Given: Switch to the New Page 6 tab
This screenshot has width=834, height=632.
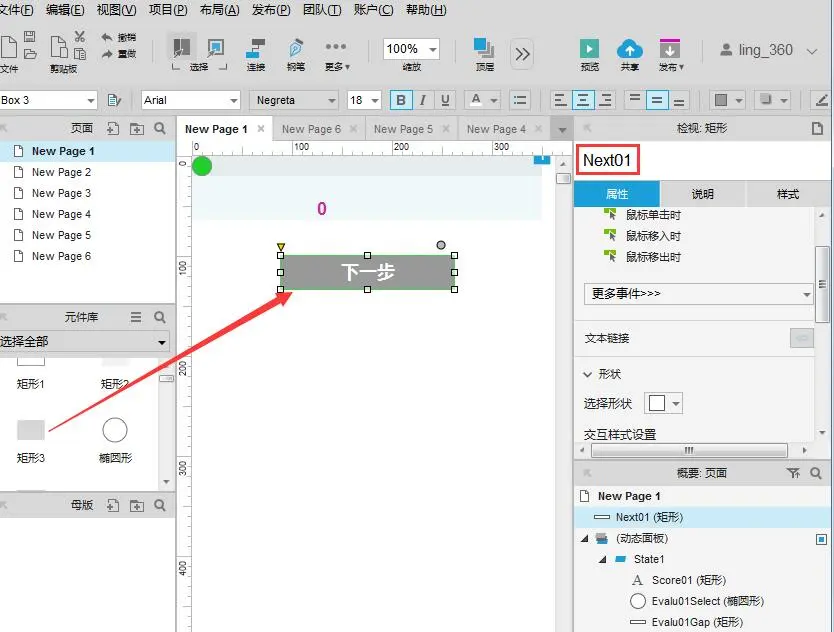Looking at the screenshot, I should [x=311, y=129].
